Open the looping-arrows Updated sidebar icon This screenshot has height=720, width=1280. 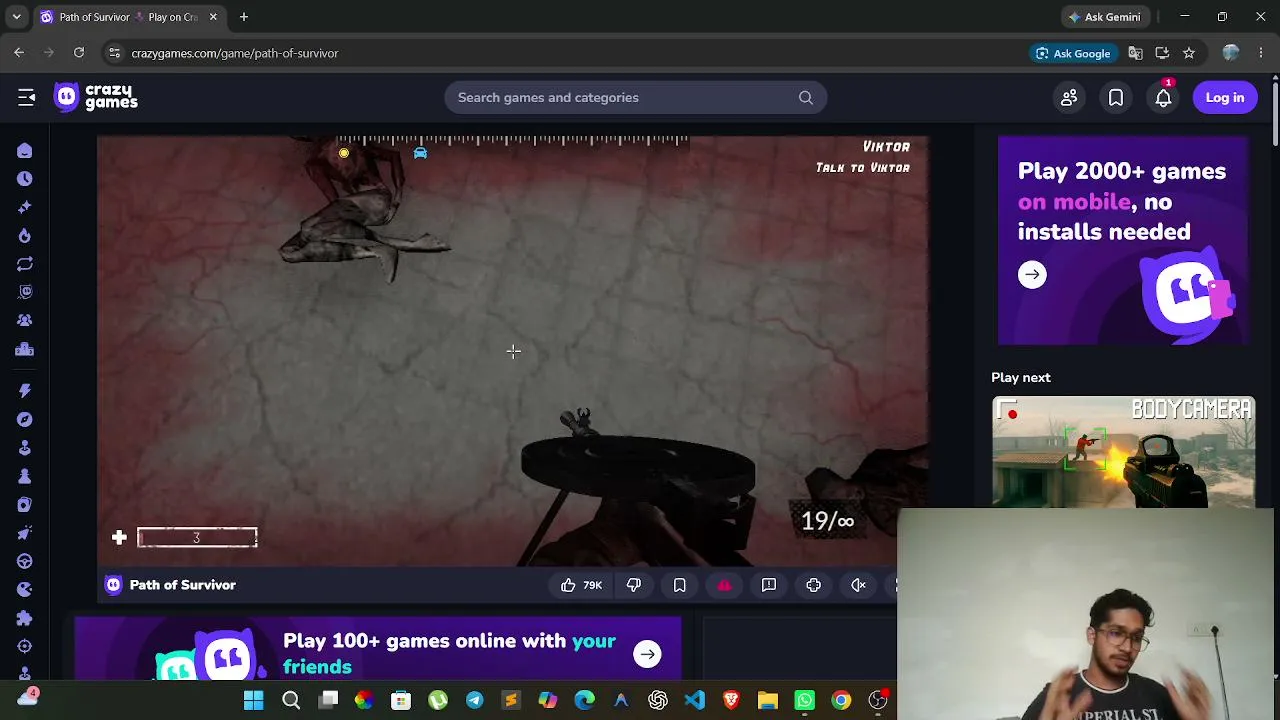coord(25,264)
